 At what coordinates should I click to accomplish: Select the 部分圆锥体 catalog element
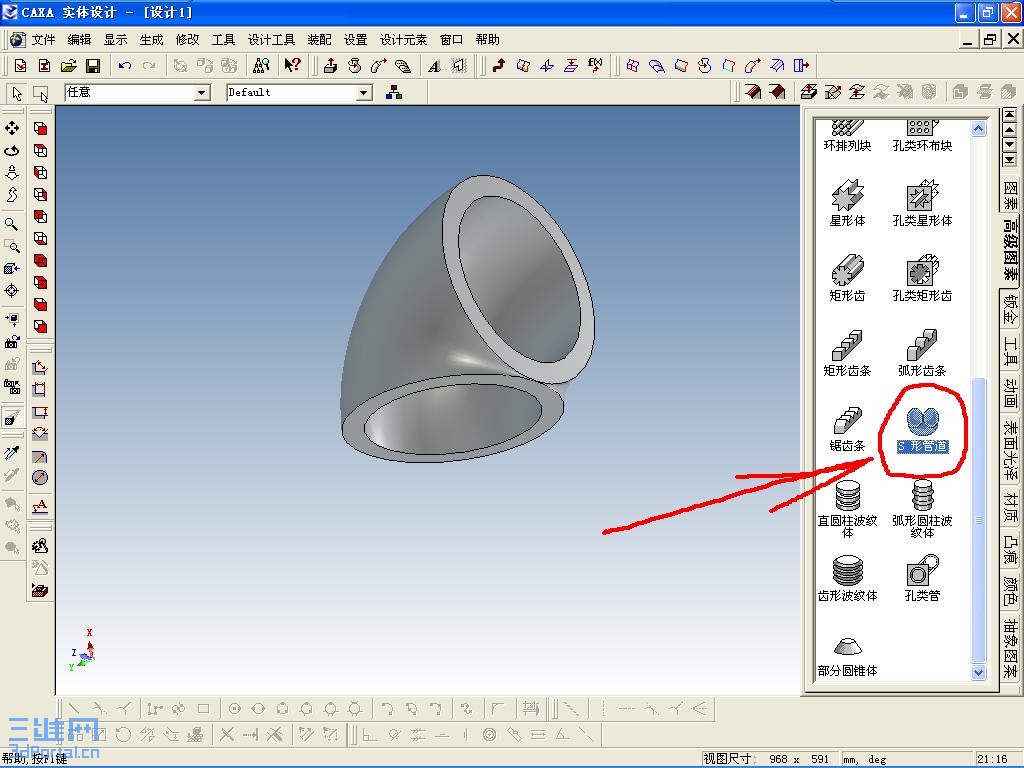847,656
